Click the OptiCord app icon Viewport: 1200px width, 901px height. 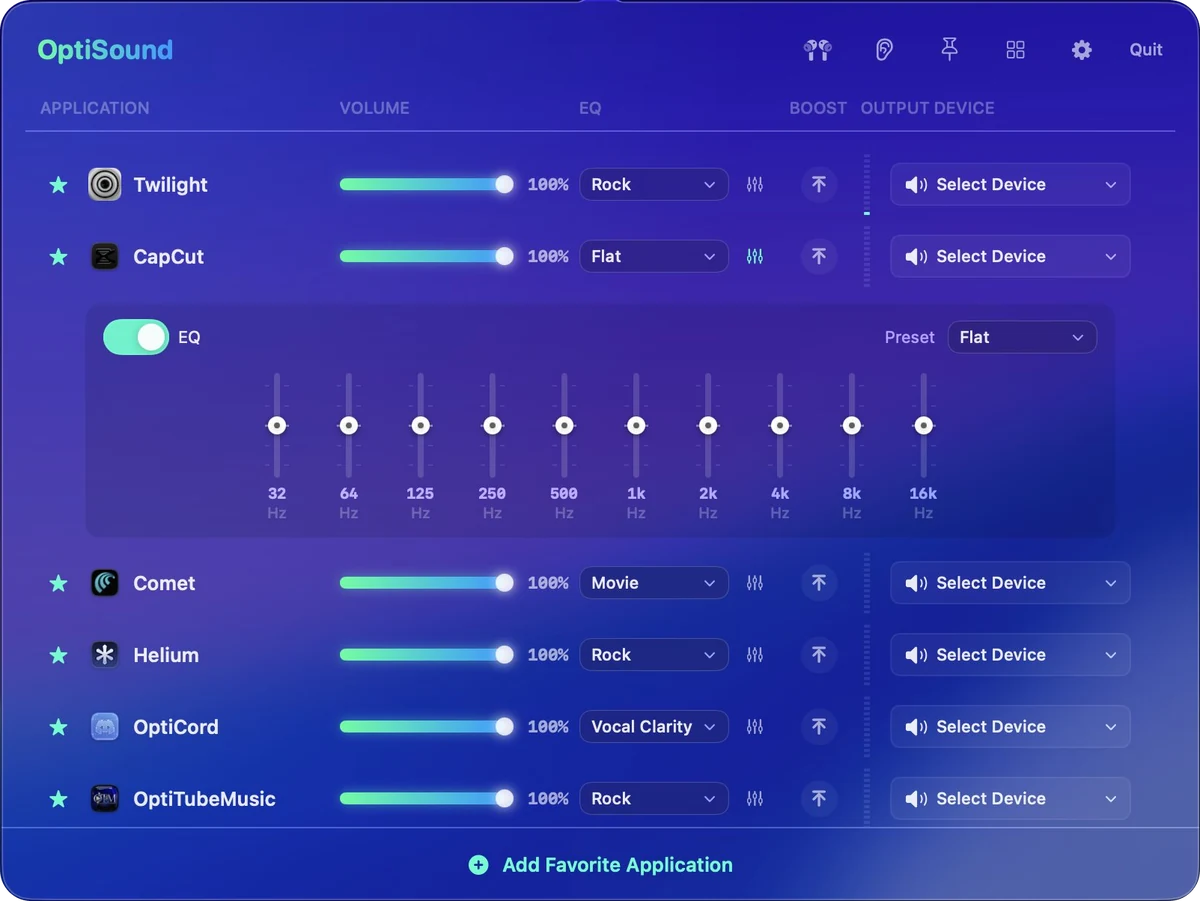(x=105, y=727)
